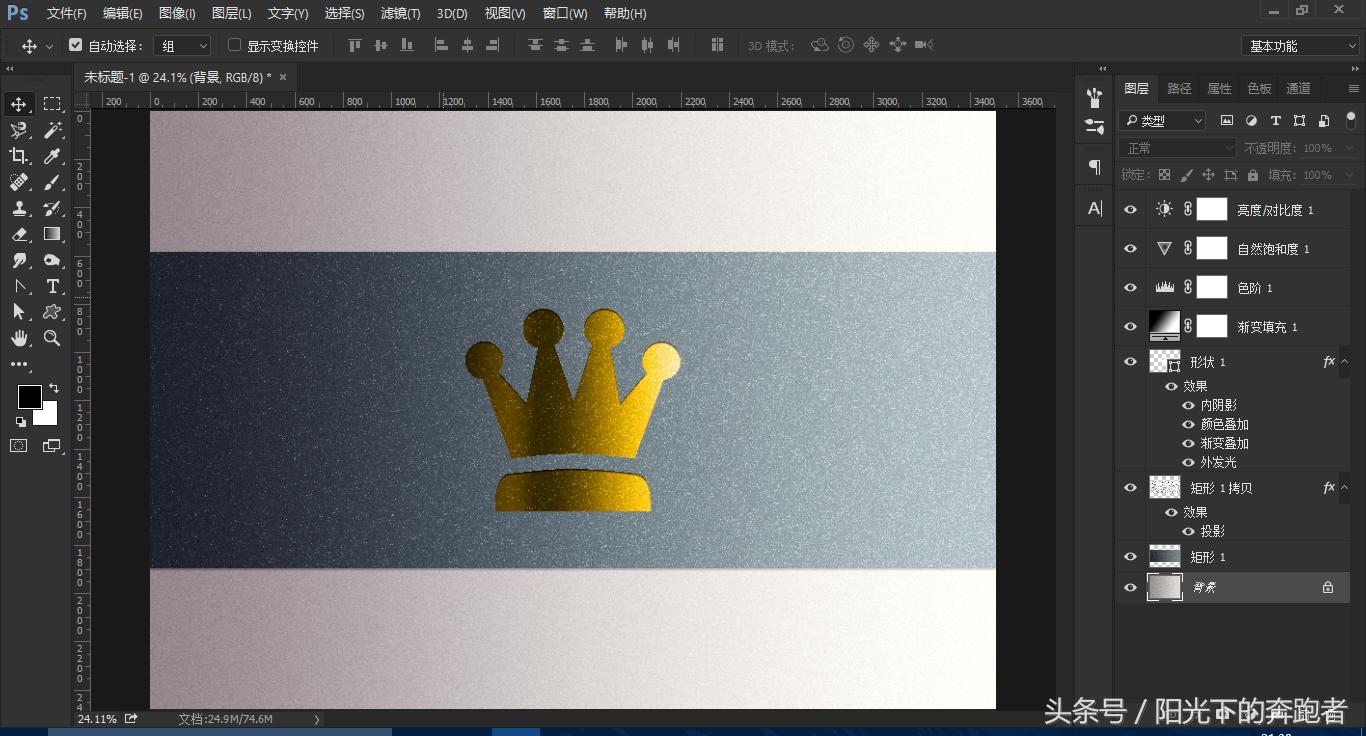
Task: Select the History Brush tool
Action: [52, 208]
